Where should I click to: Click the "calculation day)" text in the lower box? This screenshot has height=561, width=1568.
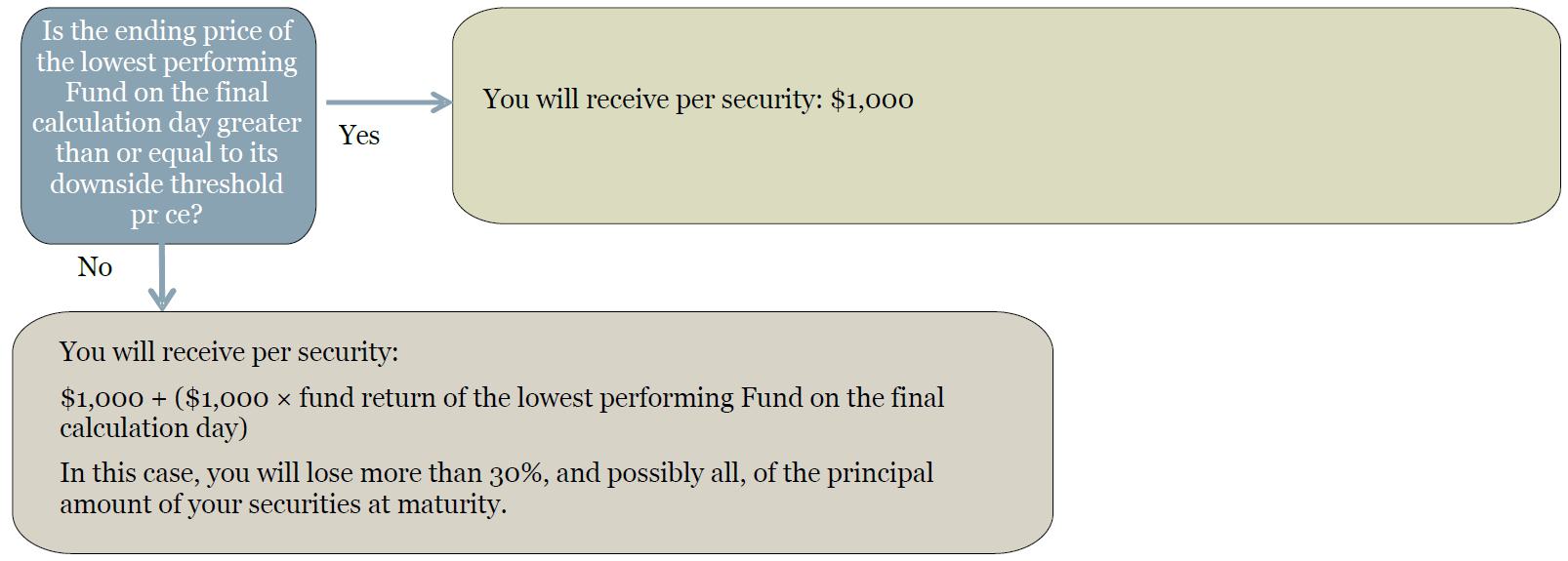153,428
